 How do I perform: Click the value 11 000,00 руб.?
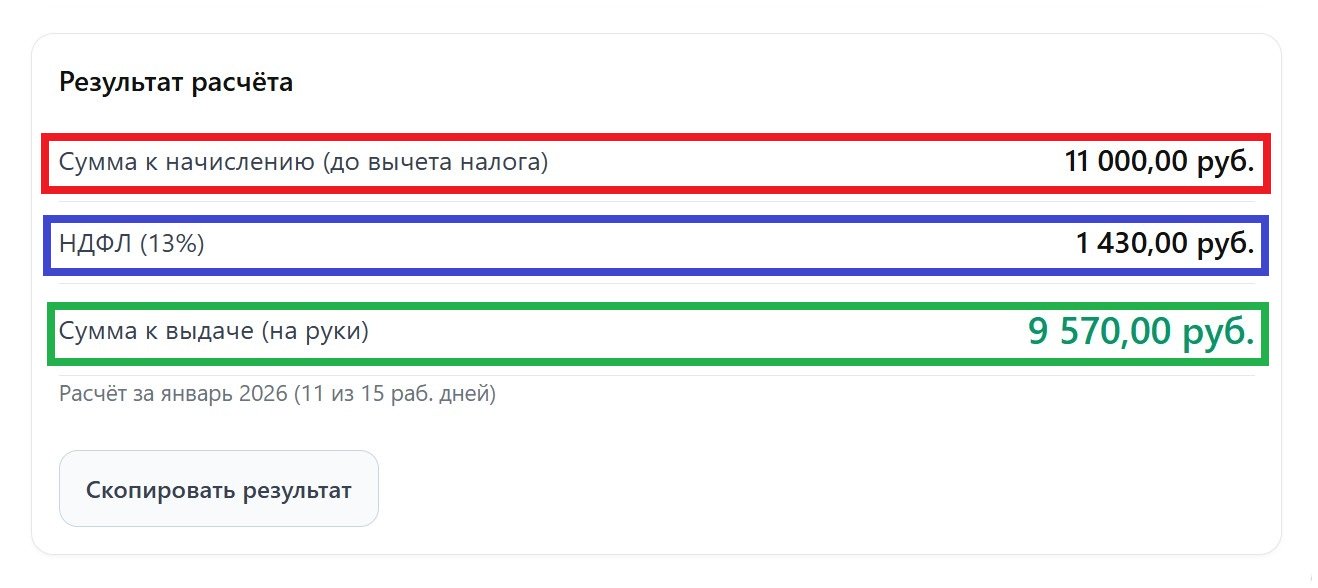tap(1157, 160)
